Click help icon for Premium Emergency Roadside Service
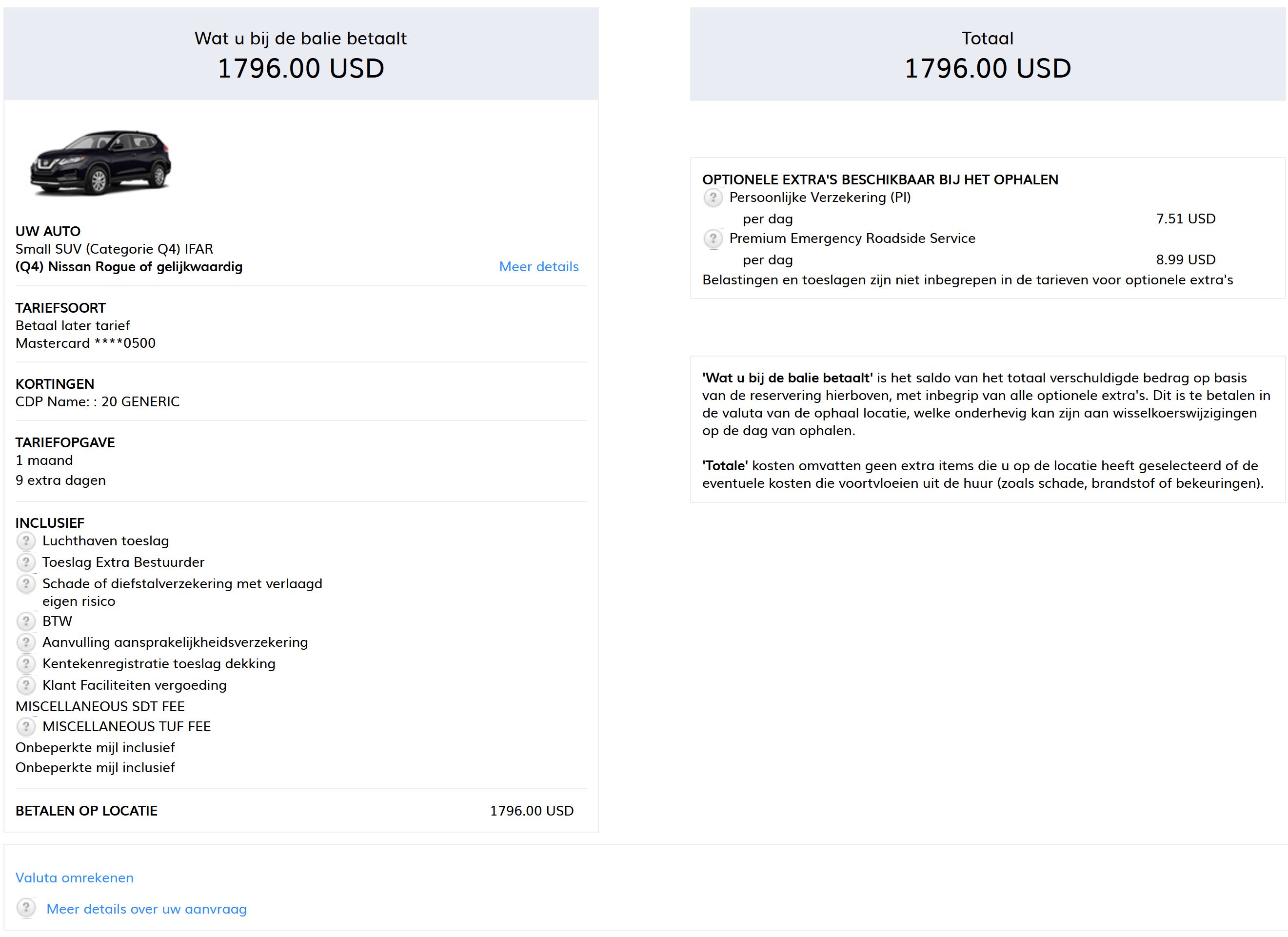 (713, 239)
